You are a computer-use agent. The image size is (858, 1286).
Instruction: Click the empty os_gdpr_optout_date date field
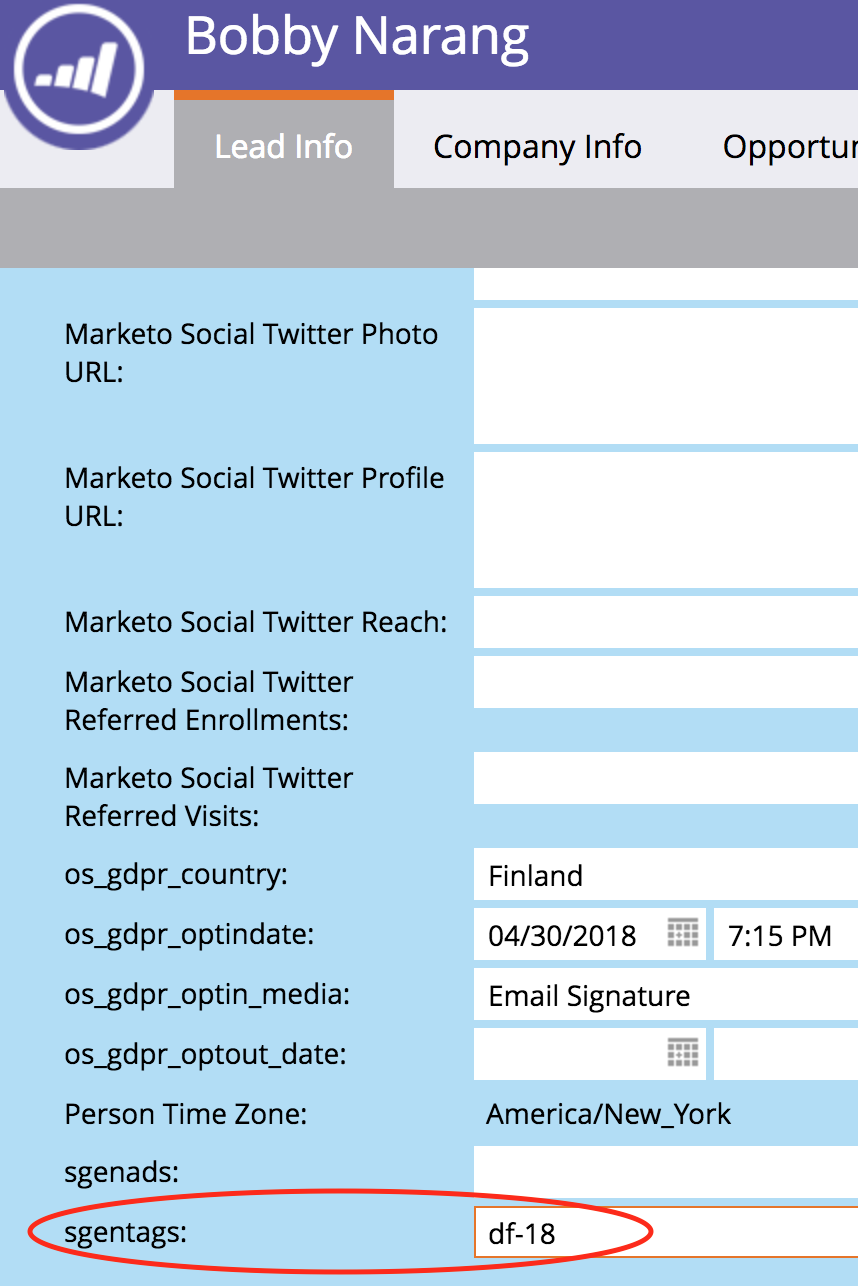click(x=590, y=1054)
